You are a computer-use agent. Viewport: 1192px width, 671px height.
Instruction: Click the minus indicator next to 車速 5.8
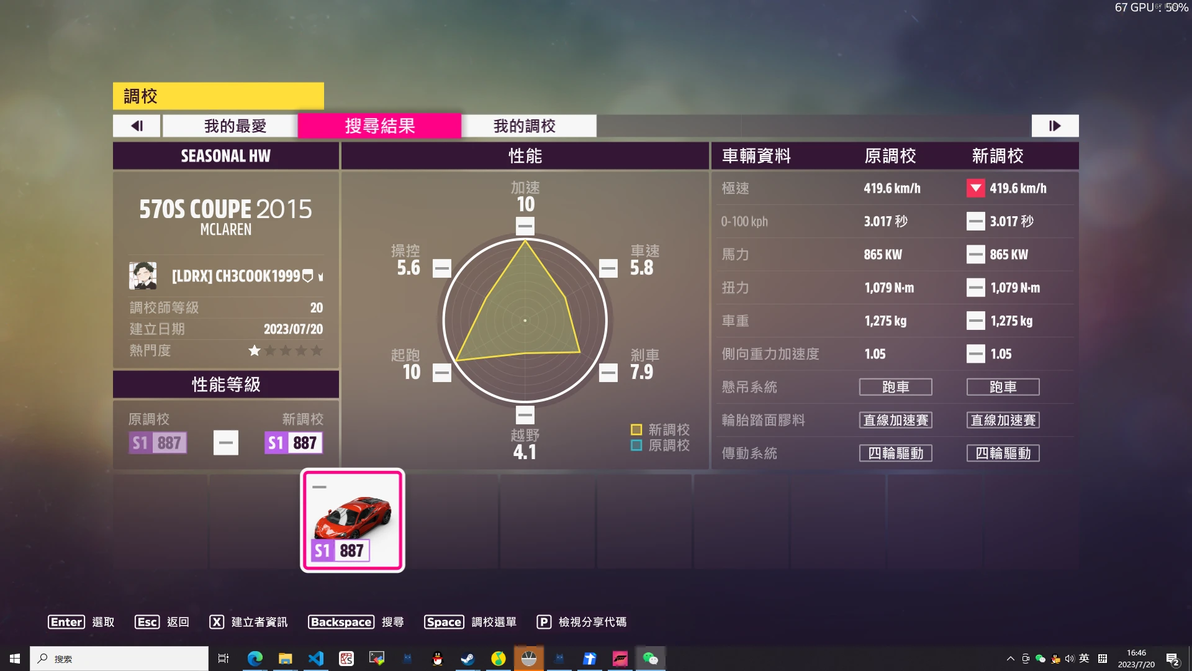tap(608, 267)
